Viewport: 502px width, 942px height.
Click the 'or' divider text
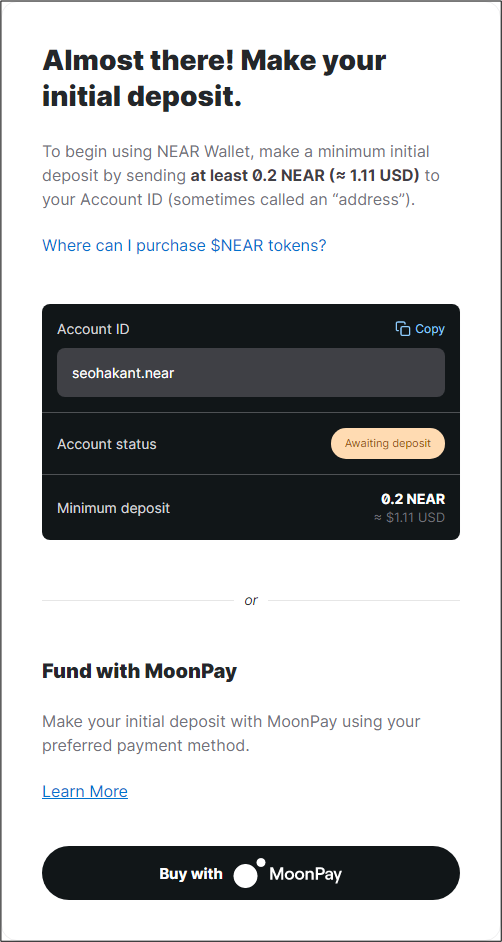click(x=251, y=600)
